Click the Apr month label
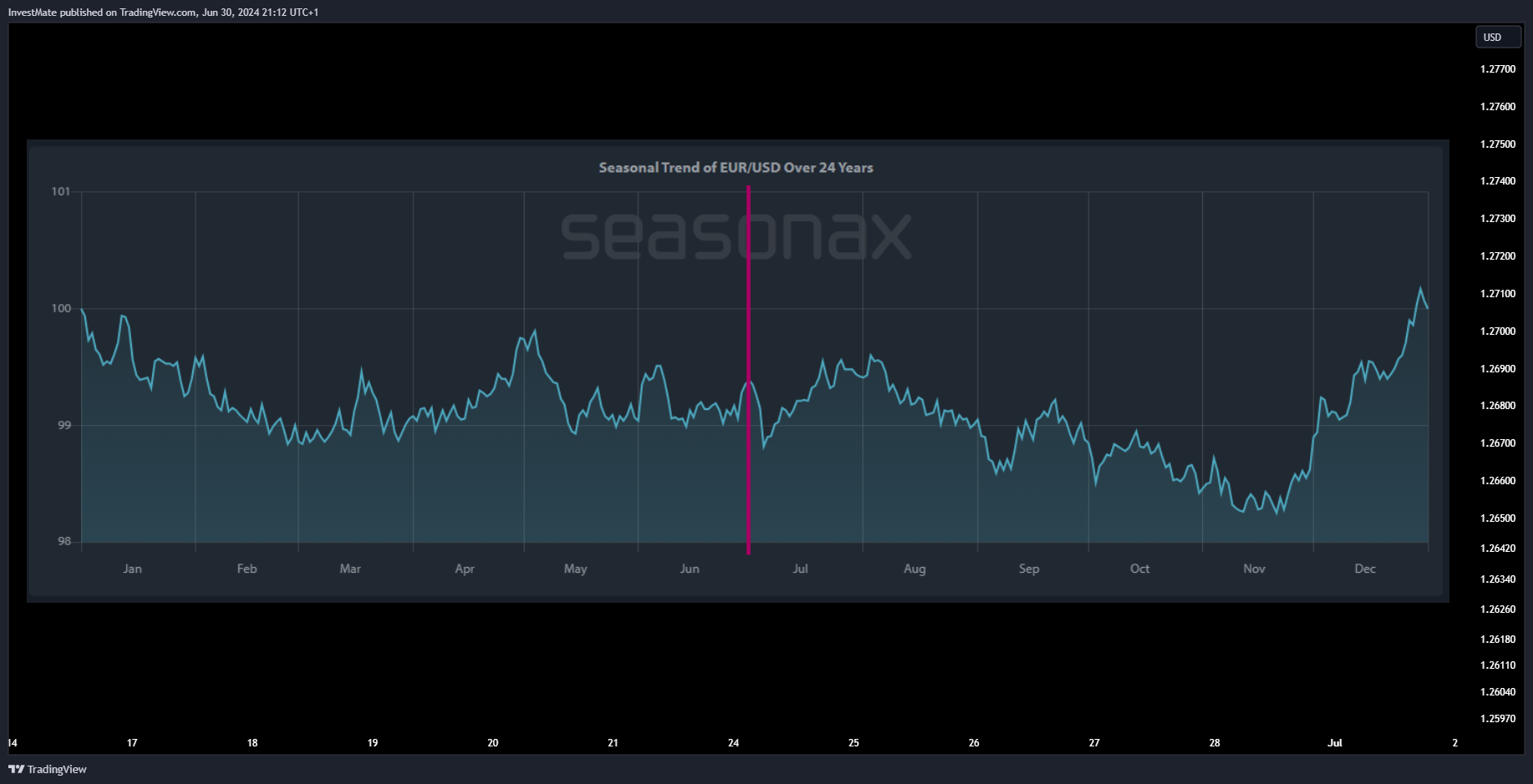The image size is (1533, 784). (x=464, y=569)
